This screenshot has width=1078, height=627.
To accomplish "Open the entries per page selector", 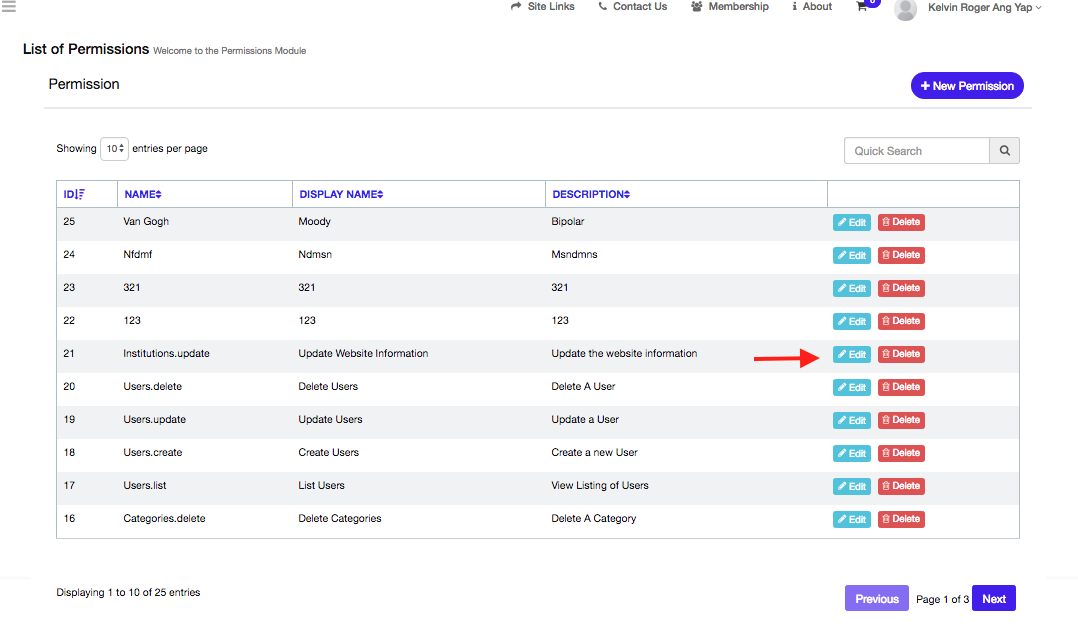I will tap(114, 149).
